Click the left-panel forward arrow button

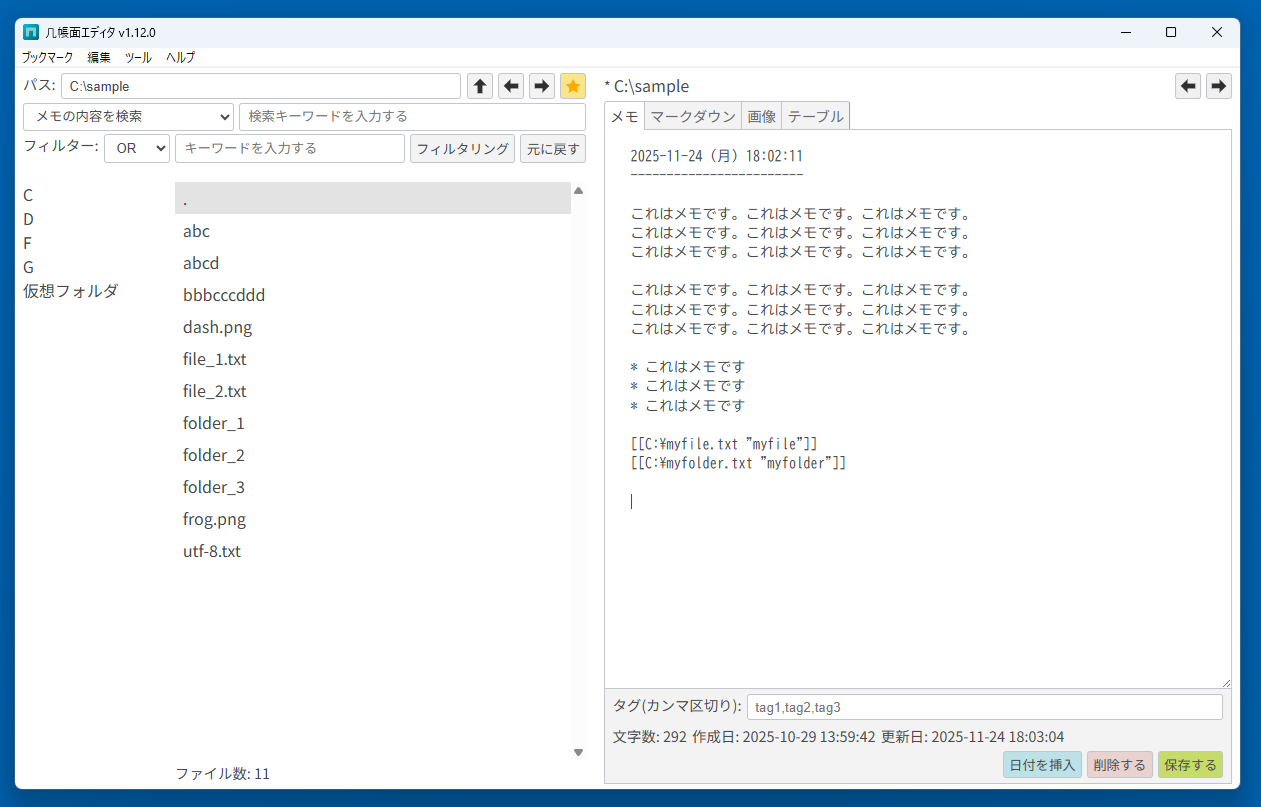tap(542, 86)
